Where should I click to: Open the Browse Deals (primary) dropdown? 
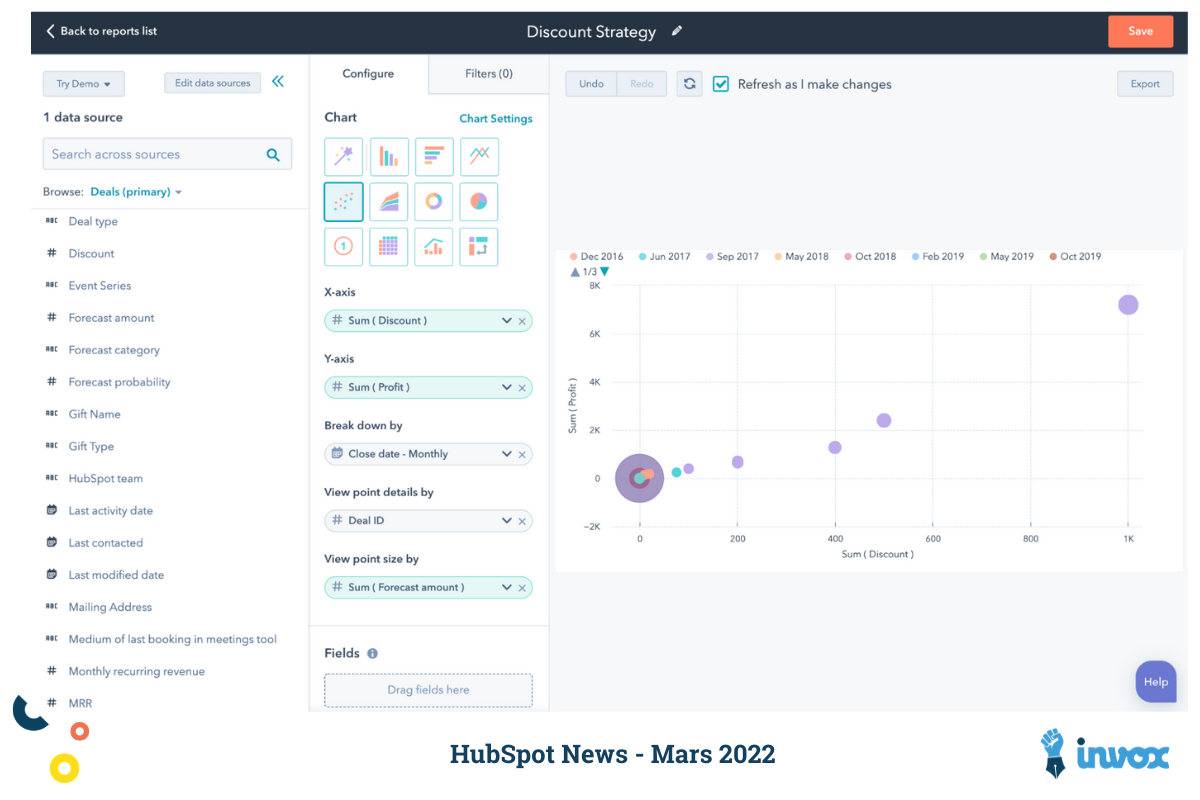[136, 192]
